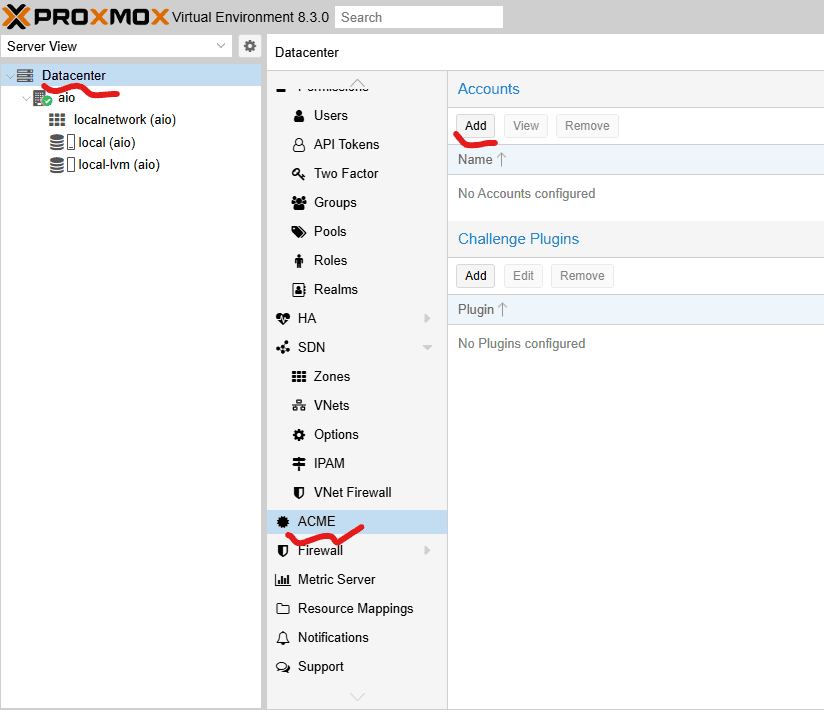Open the Pools menu item
This screenshot has height=710, width=824.
[x=330, y=231]
